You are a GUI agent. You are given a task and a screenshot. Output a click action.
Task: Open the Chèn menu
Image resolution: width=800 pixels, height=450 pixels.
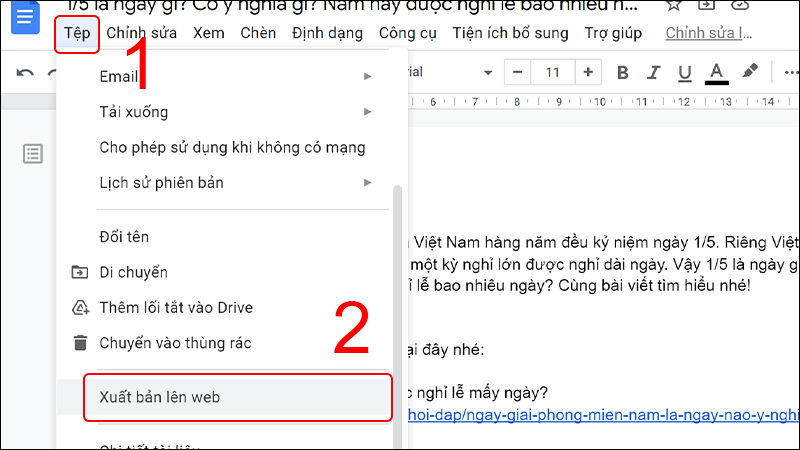tap(258, 33)
